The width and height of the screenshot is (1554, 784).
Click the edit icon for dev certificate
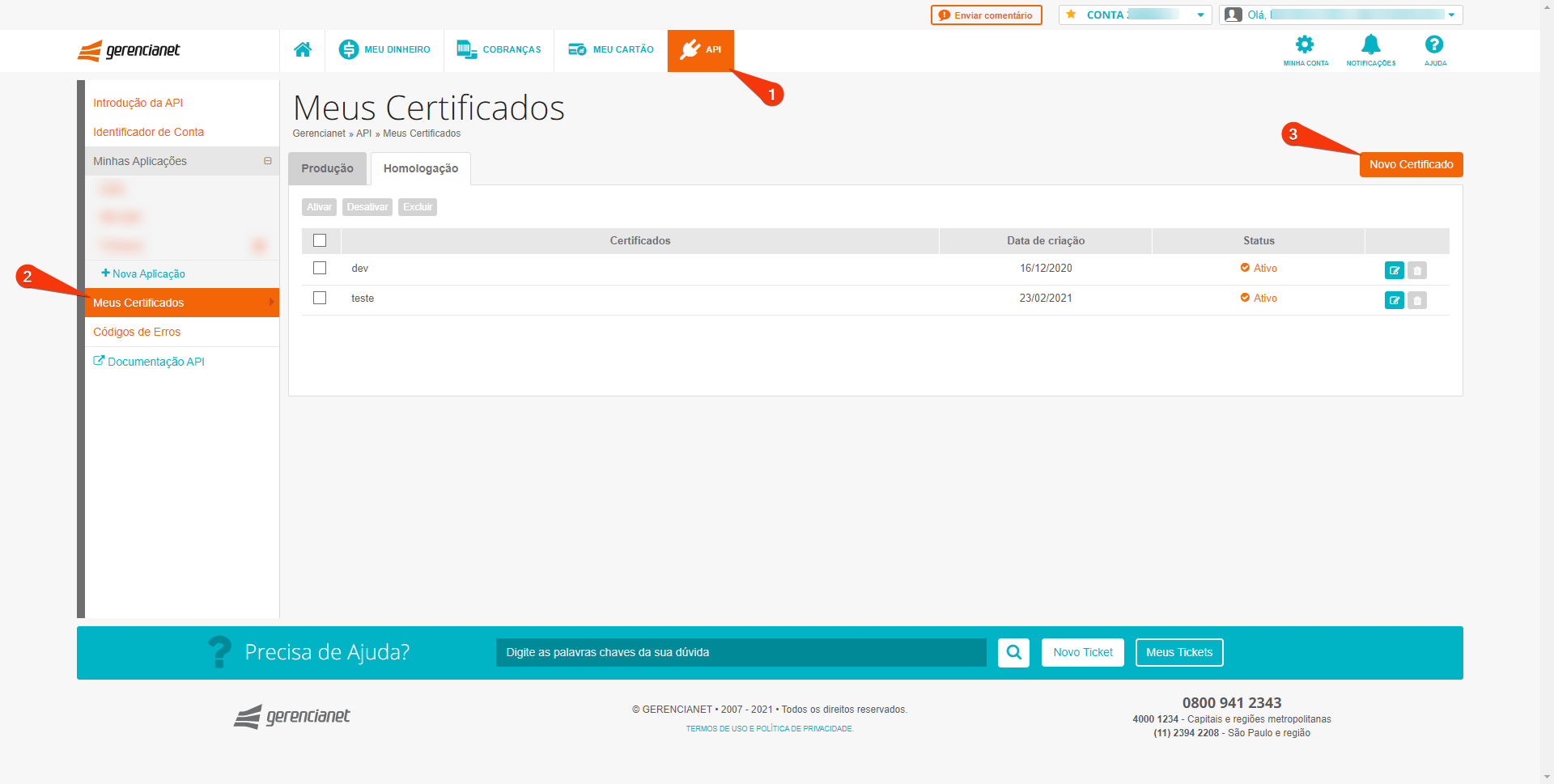(1394, 270)
